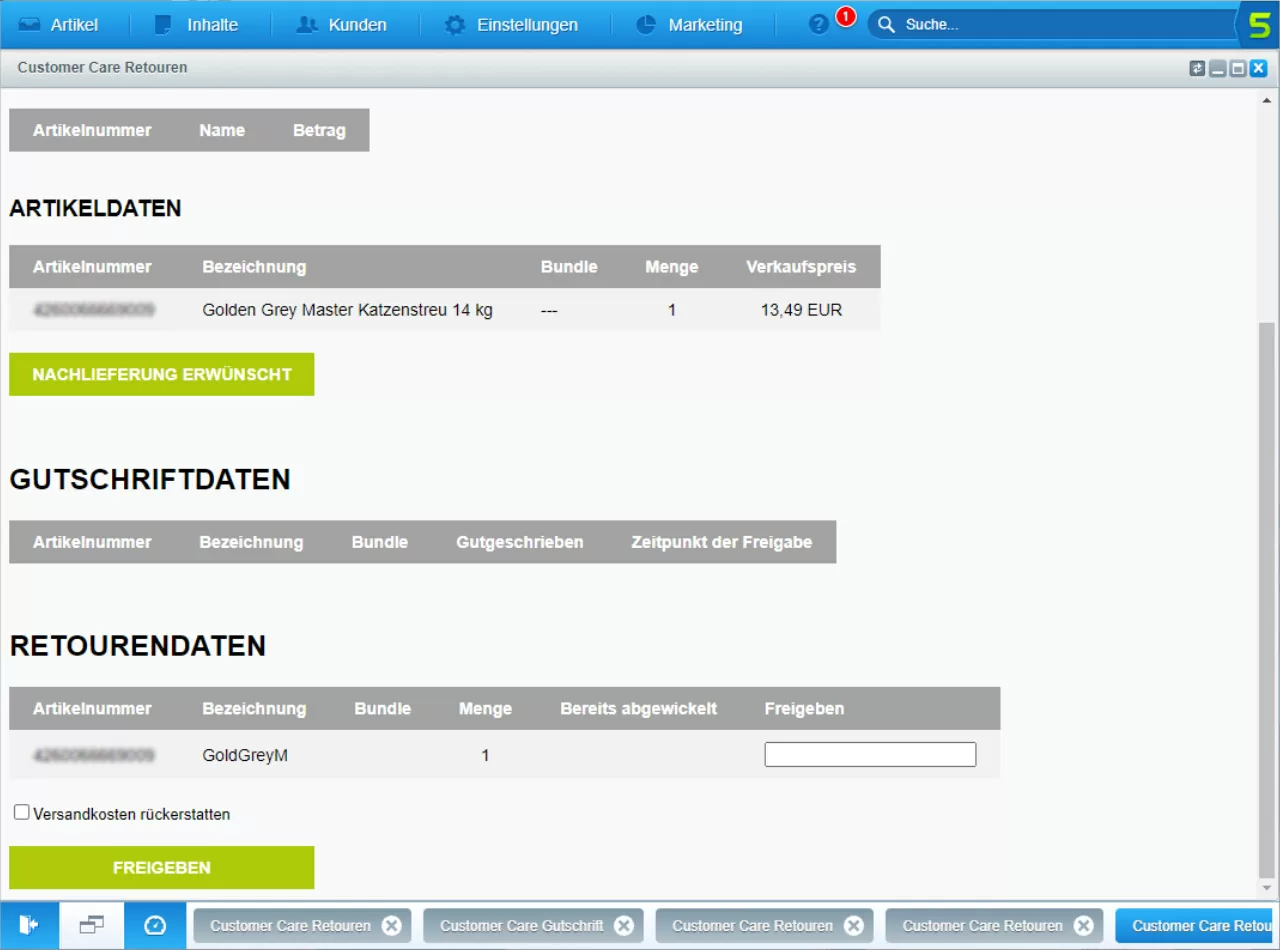Open the Einstellungen menu

click(x=512, y=25)
